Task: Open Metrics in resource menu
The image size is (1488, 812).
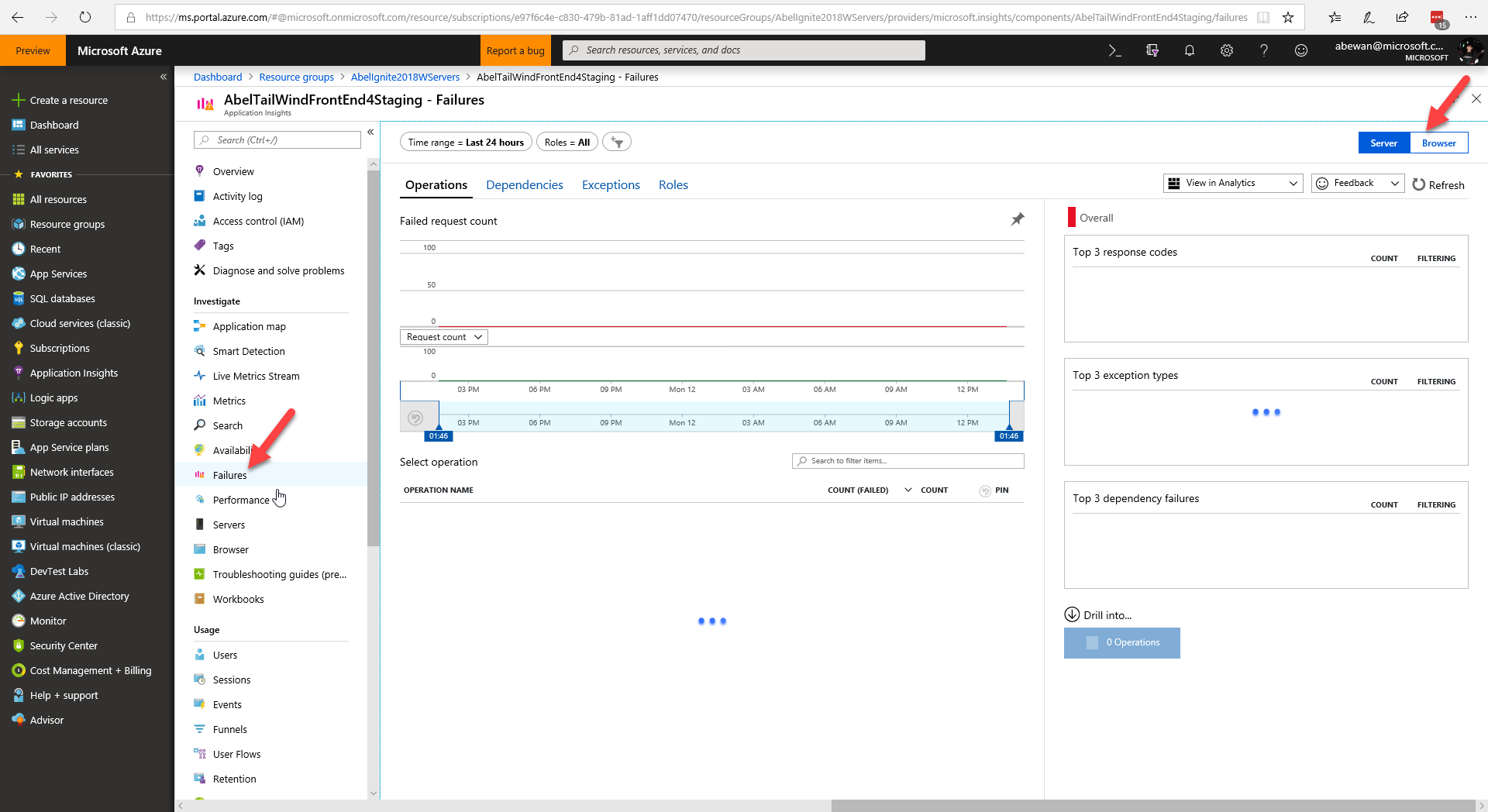Action: pyautogui.click(x=229, y=401)
